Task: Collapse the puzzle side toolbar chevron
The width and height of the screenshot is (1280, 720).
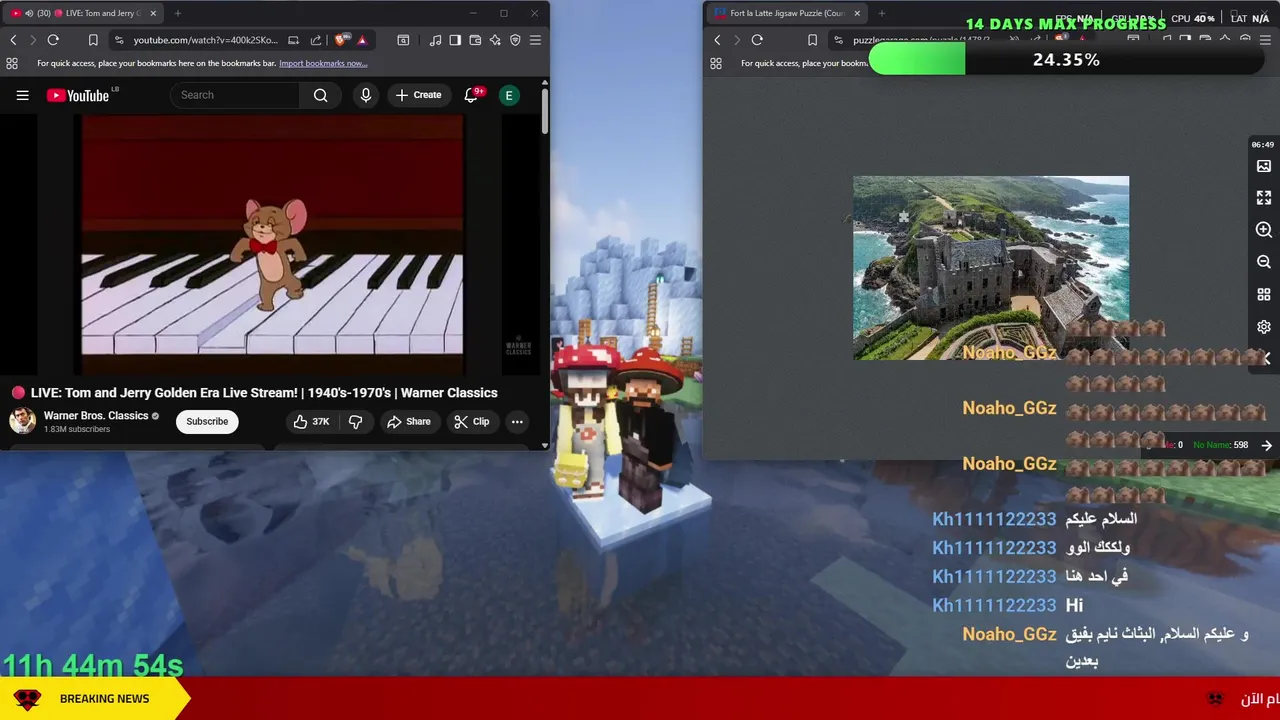Action: [x=1267, y=358]
